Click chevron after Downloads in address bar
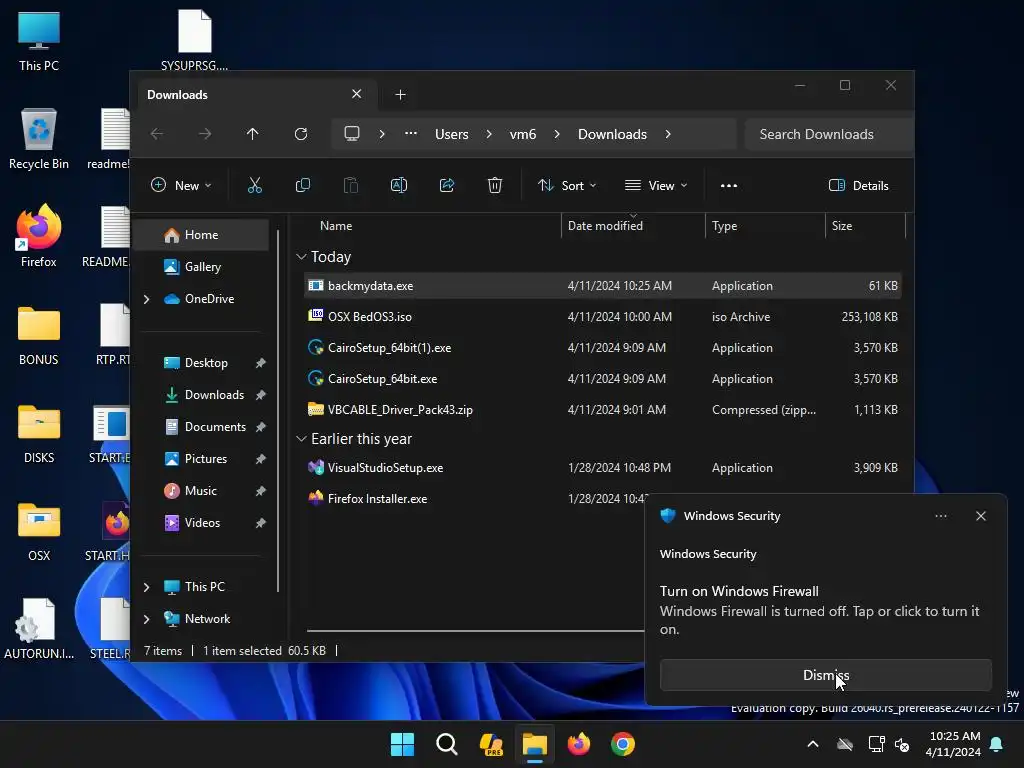This screenshot has height=768, width=1024. tap(668, 134)
